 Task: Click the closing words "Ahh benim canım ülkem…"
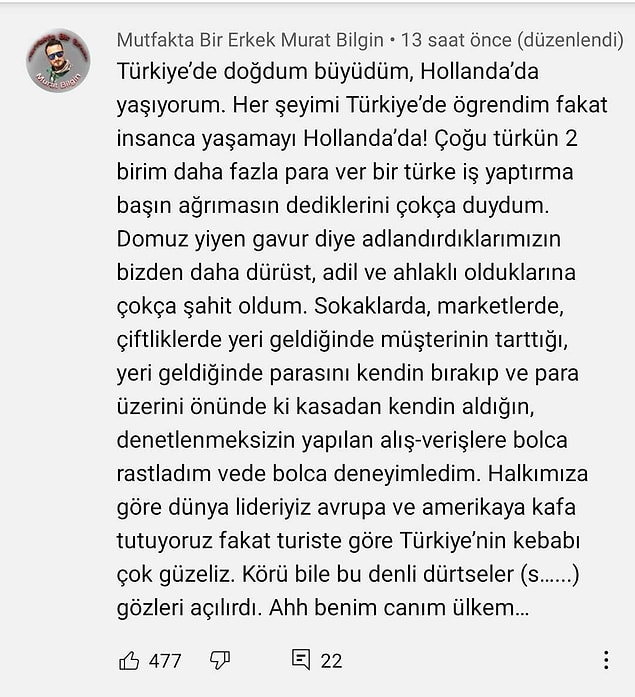tap(399, 608)
